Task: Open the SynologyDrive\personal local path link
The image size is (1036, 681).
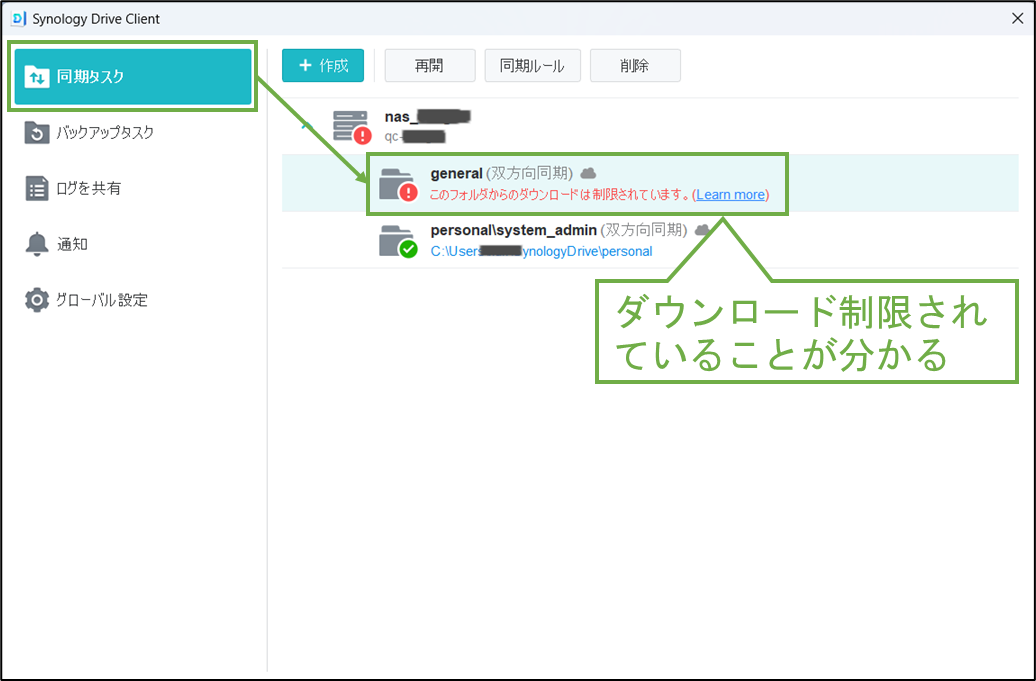Action: click(541, 252)
